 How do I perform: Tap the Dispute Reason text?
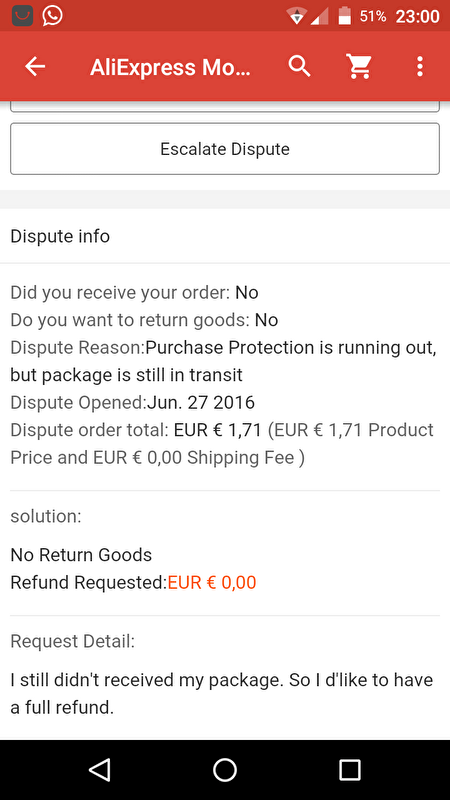(x=223, y=361)
